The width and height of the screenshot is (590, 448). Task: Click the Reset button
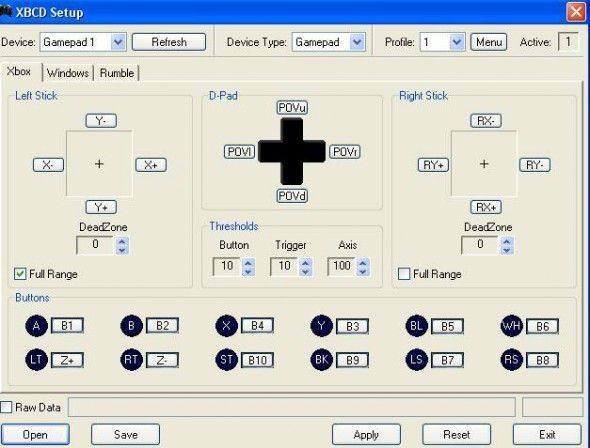click(456, 434)
